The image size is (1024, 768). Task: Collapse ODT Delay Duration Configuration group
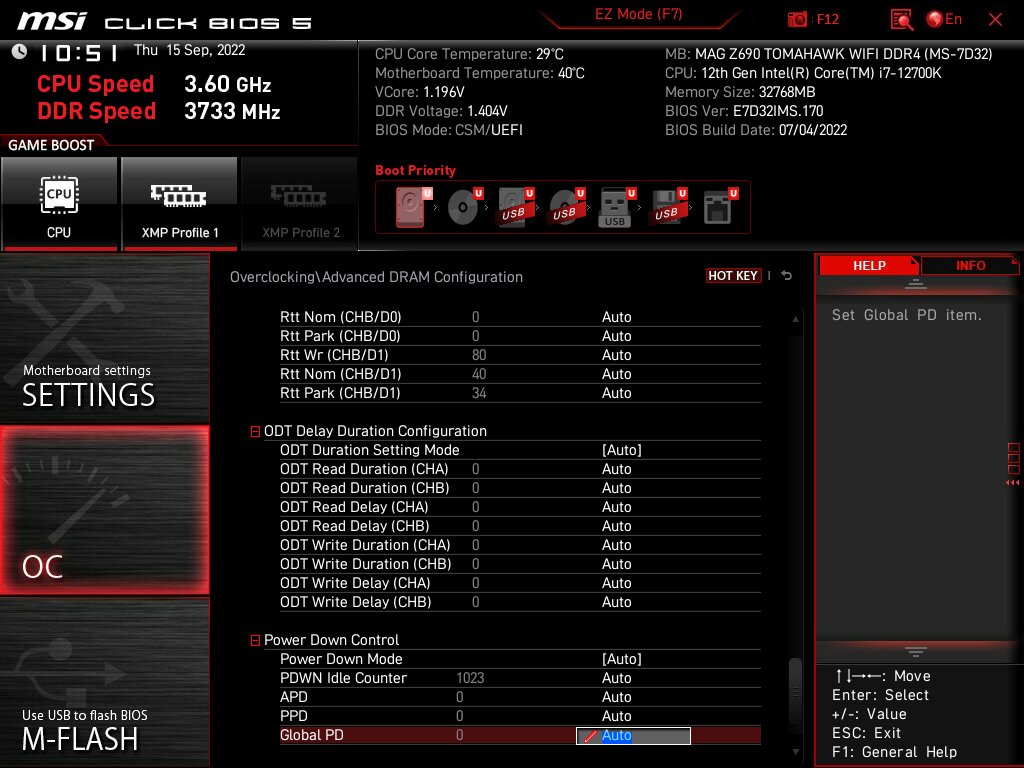click(x=255, y=432)
